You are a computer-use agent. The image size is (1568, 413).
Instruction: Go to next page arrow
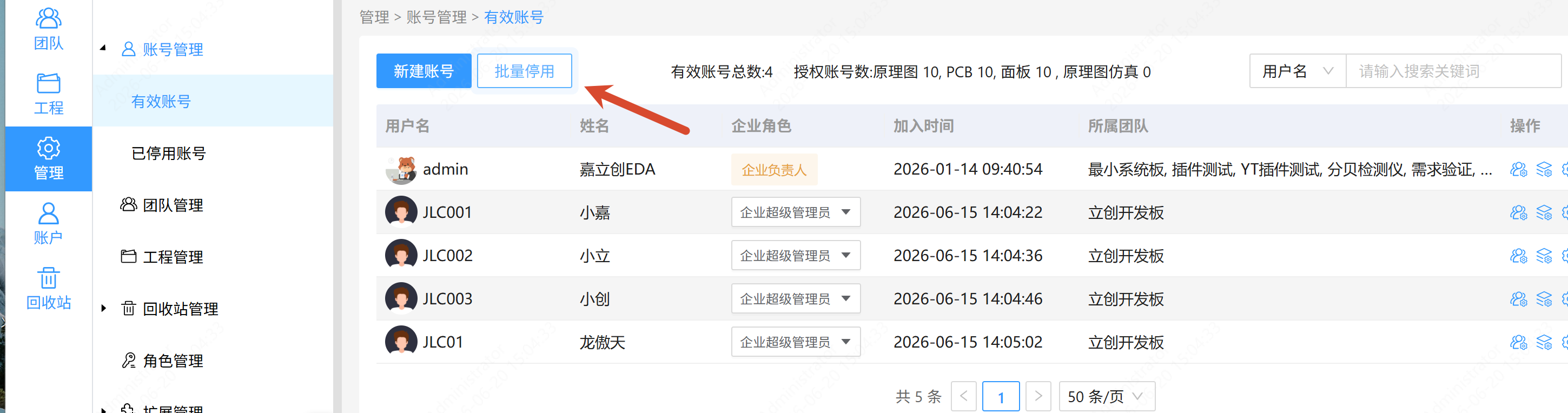point(1038,396)
